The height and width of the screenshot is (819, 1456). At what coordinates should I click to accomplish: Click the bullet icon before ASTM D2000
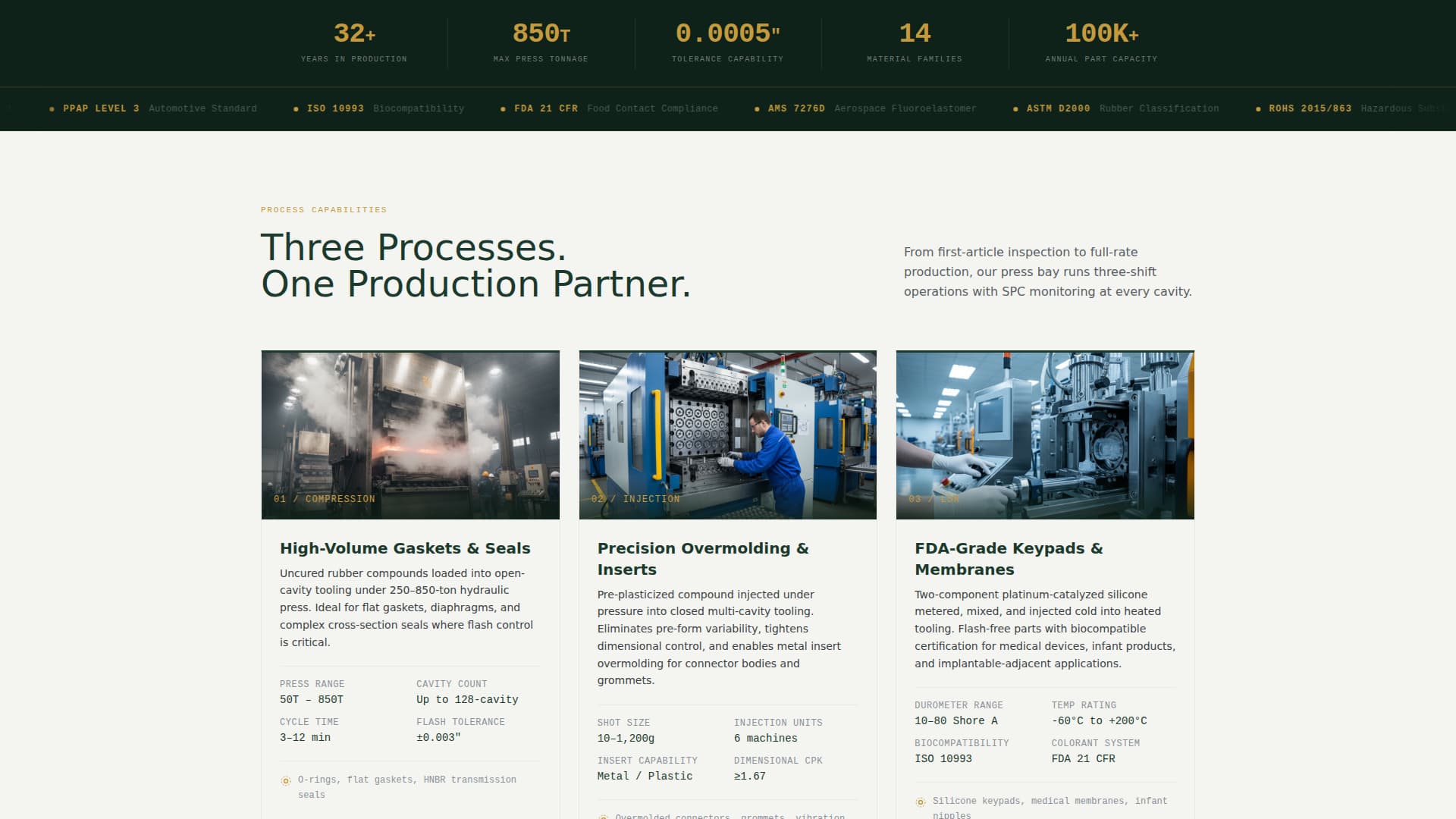(1015, 108)
